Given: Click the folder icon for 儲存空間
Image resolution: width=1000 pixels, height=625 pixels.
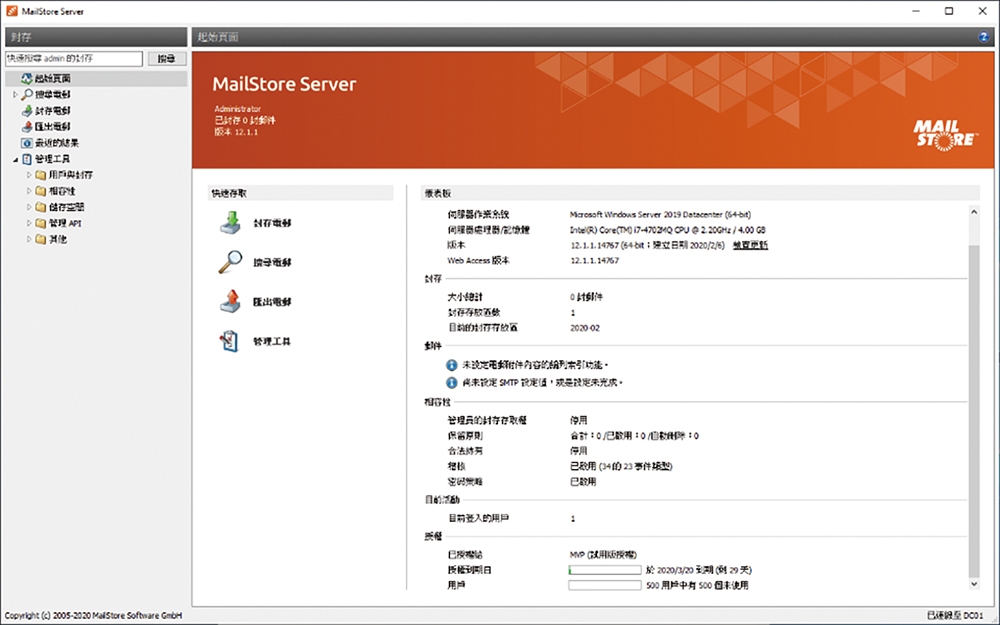Looking at the screenshot, I should [x=41, y=207].
